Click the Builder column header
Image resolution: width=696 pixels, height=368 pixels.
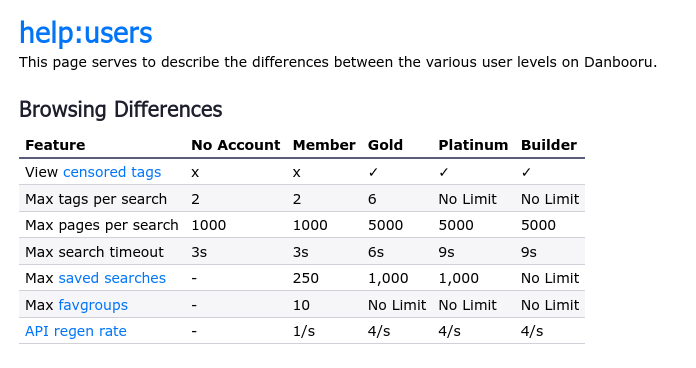point(549,145)
